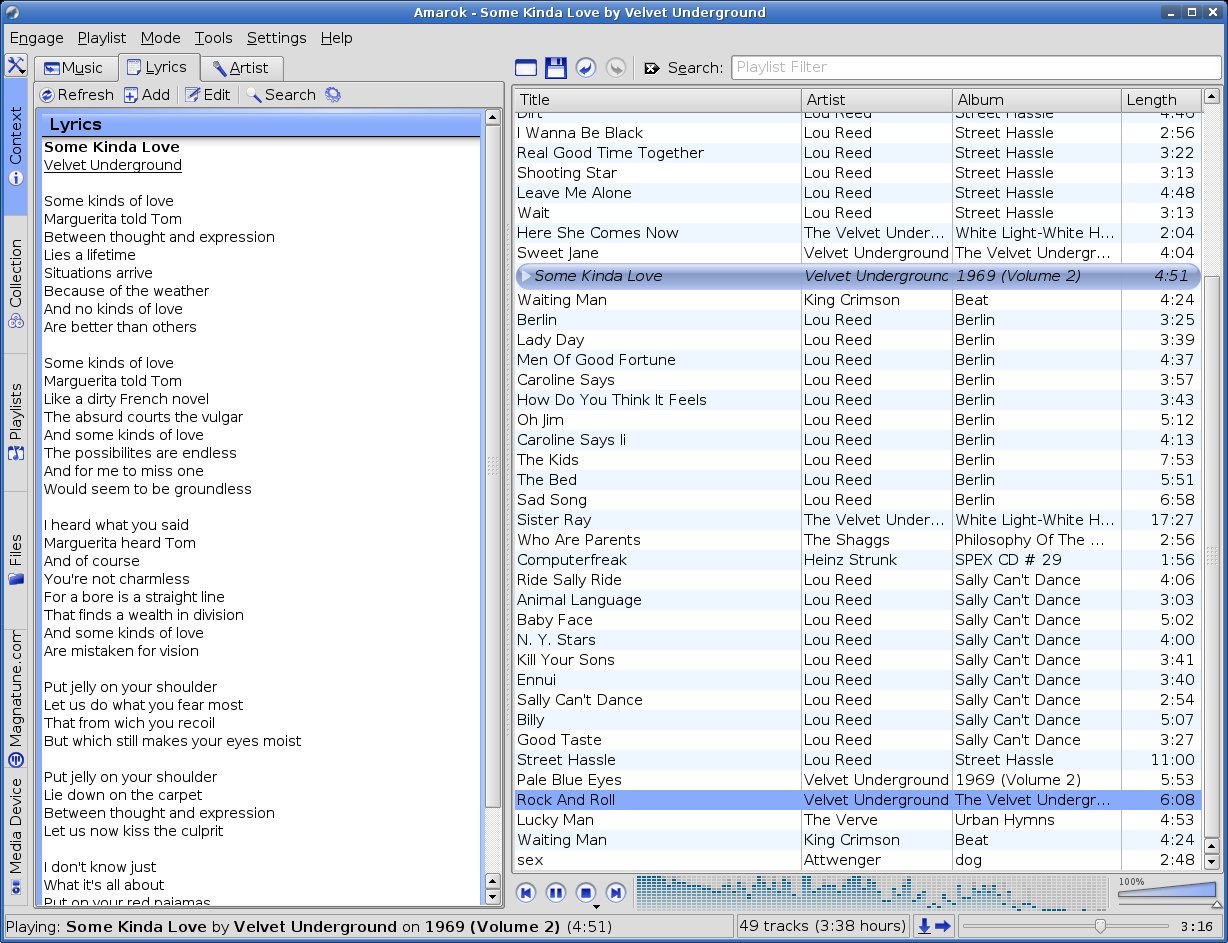Select the Lyrics tab
The height and width of the screenshot is (943, 1228).
point(158,67)
